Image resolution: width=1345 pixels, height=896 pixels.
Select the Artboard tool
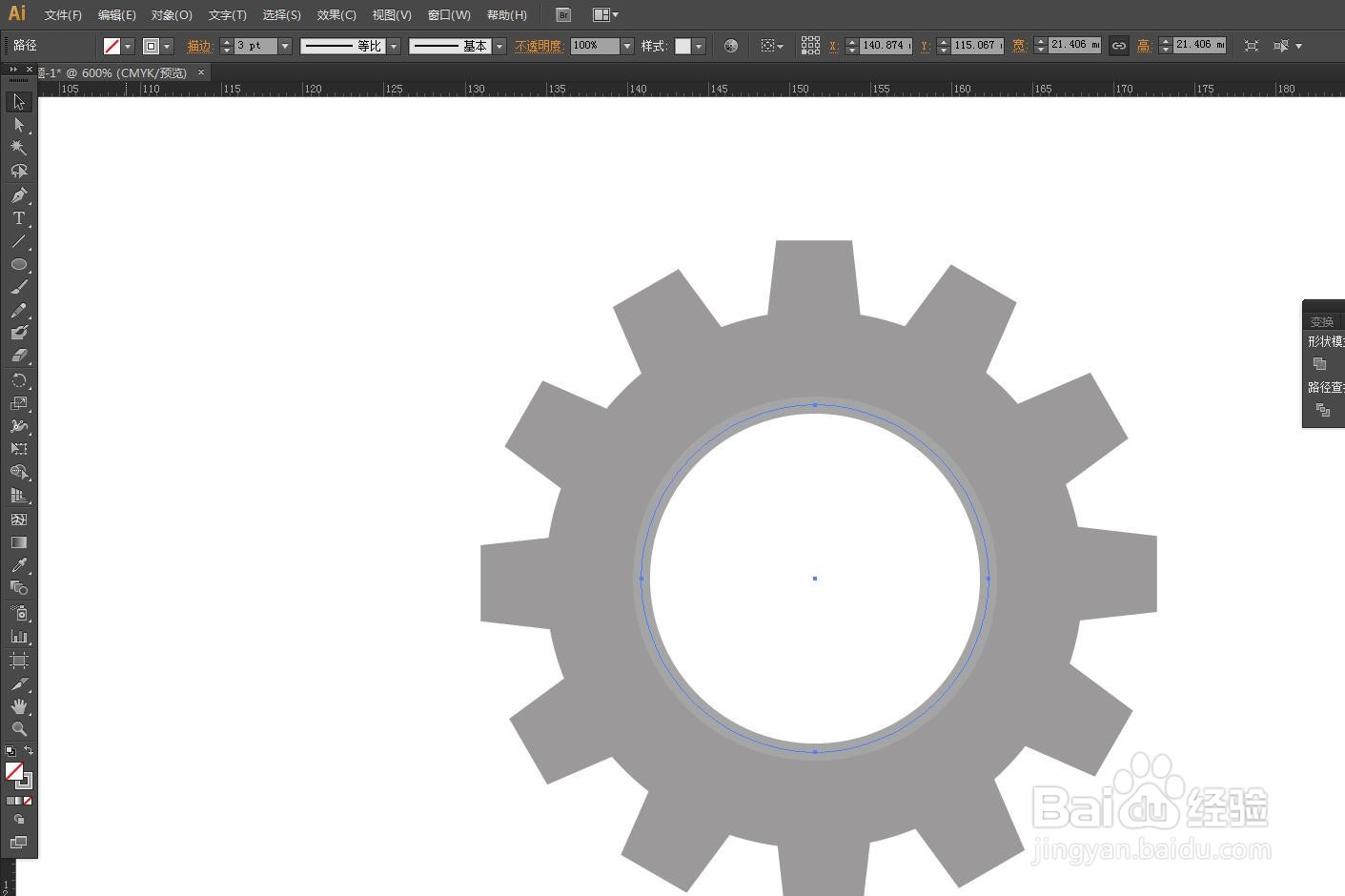(x=18, y=661)
